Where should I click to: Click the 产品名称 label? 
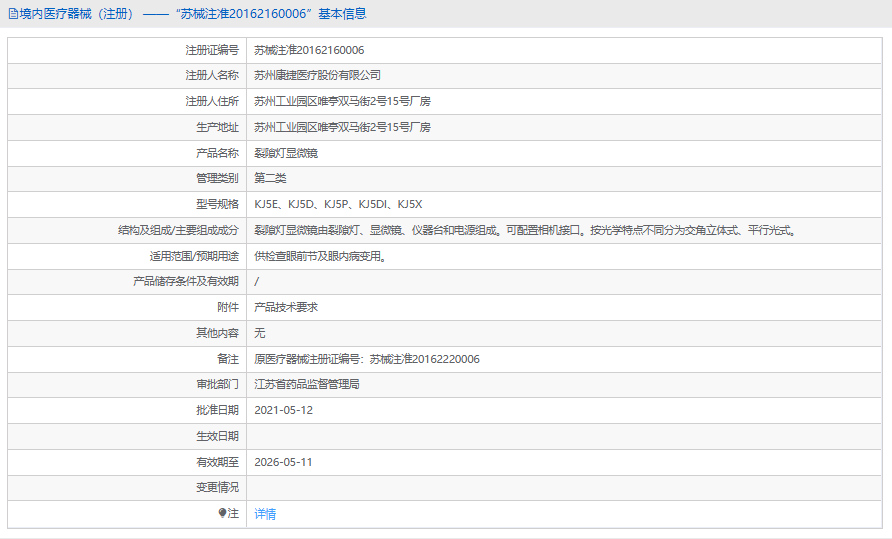(217, 153)
